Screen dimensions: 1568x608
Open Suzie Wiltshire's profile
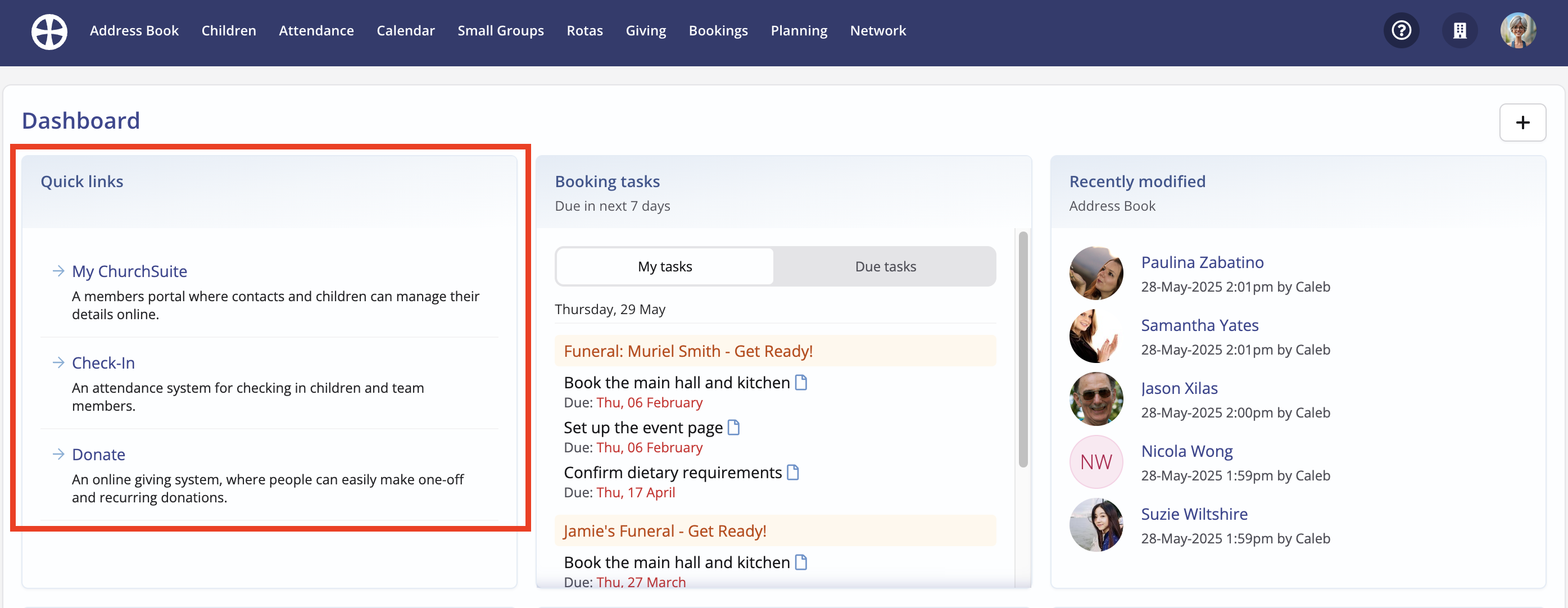[x=1194, y=514]
